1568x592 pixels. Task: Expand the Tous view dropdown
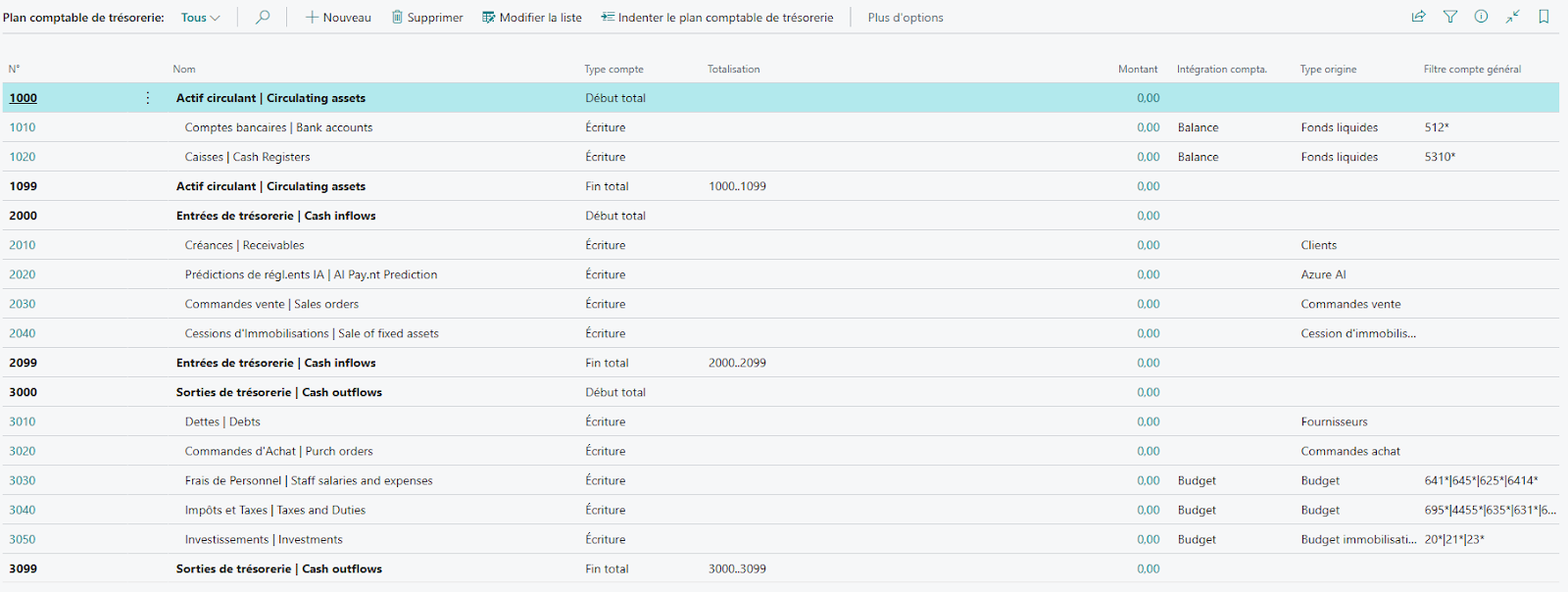pos(200,18)
